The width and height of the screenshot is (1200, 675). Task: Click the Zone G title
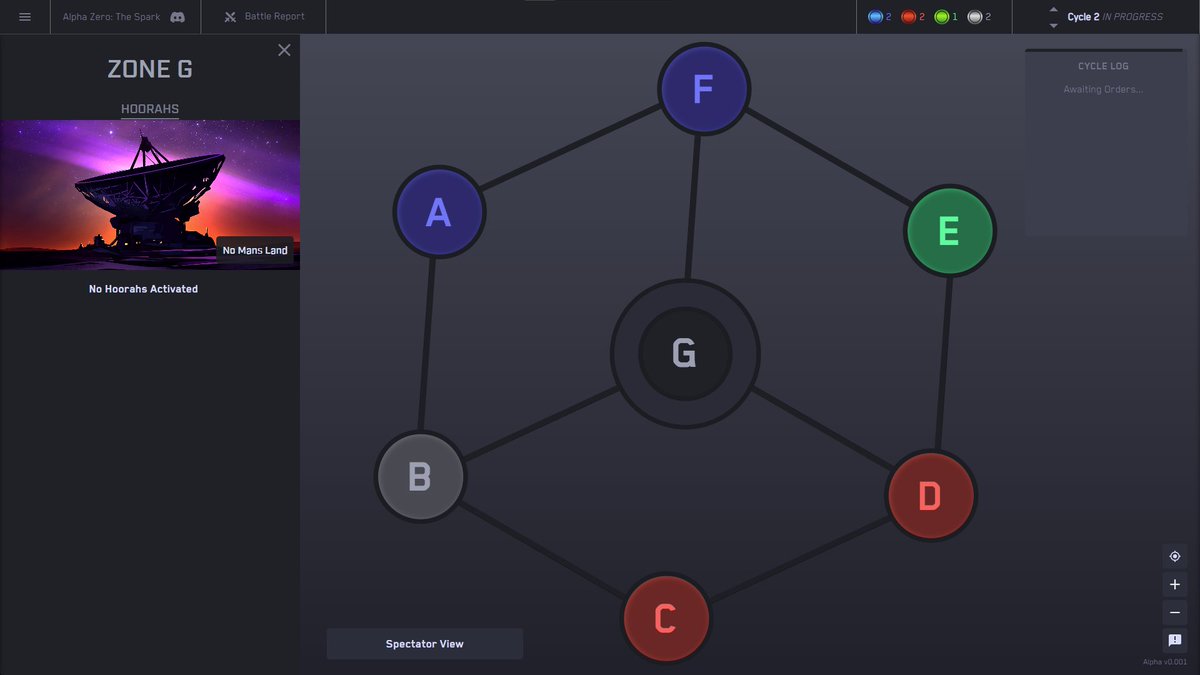click(x=150, y=69)
